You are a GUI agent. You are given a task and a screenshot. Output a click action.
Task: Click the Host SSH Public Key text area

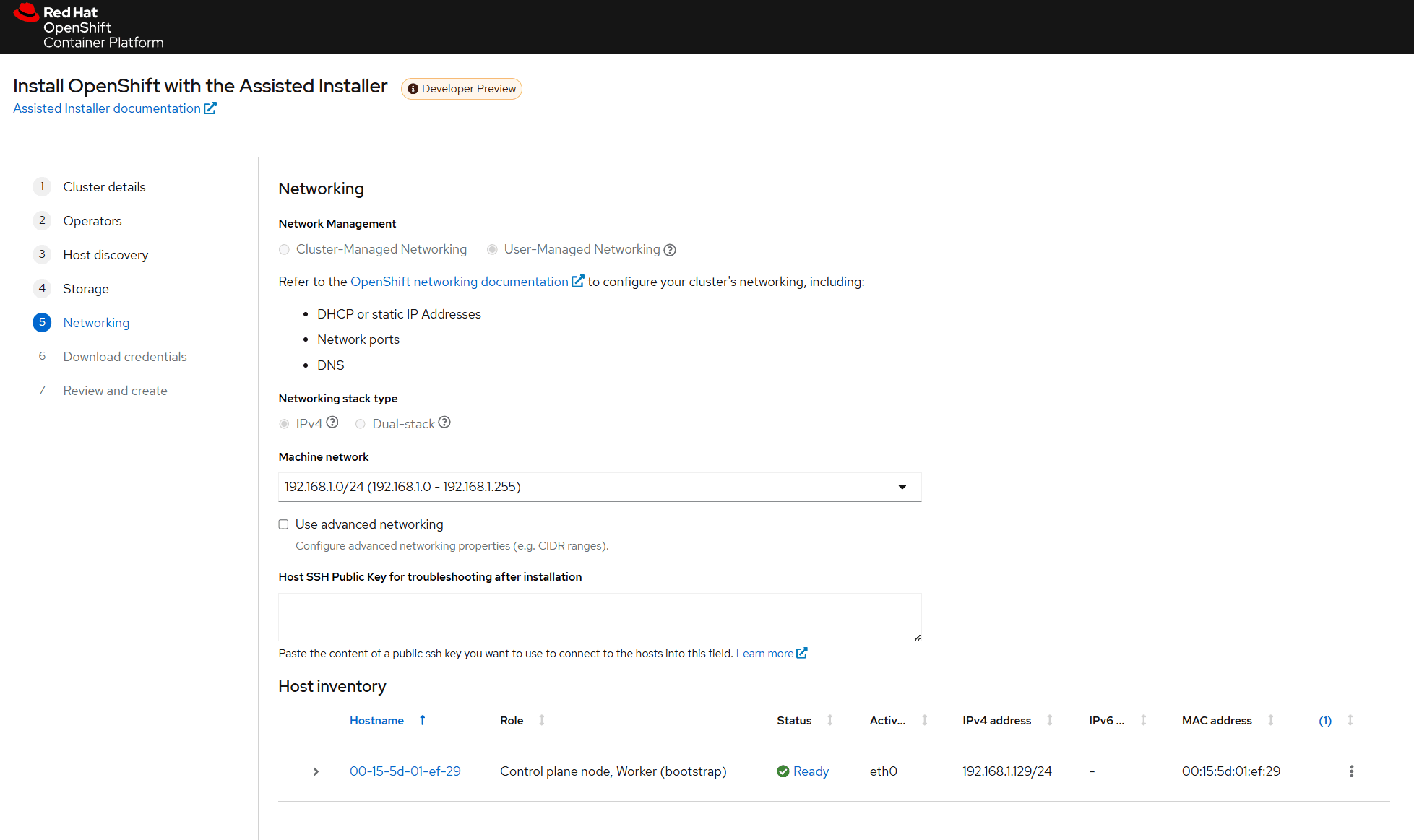click(x=599, y=617)
